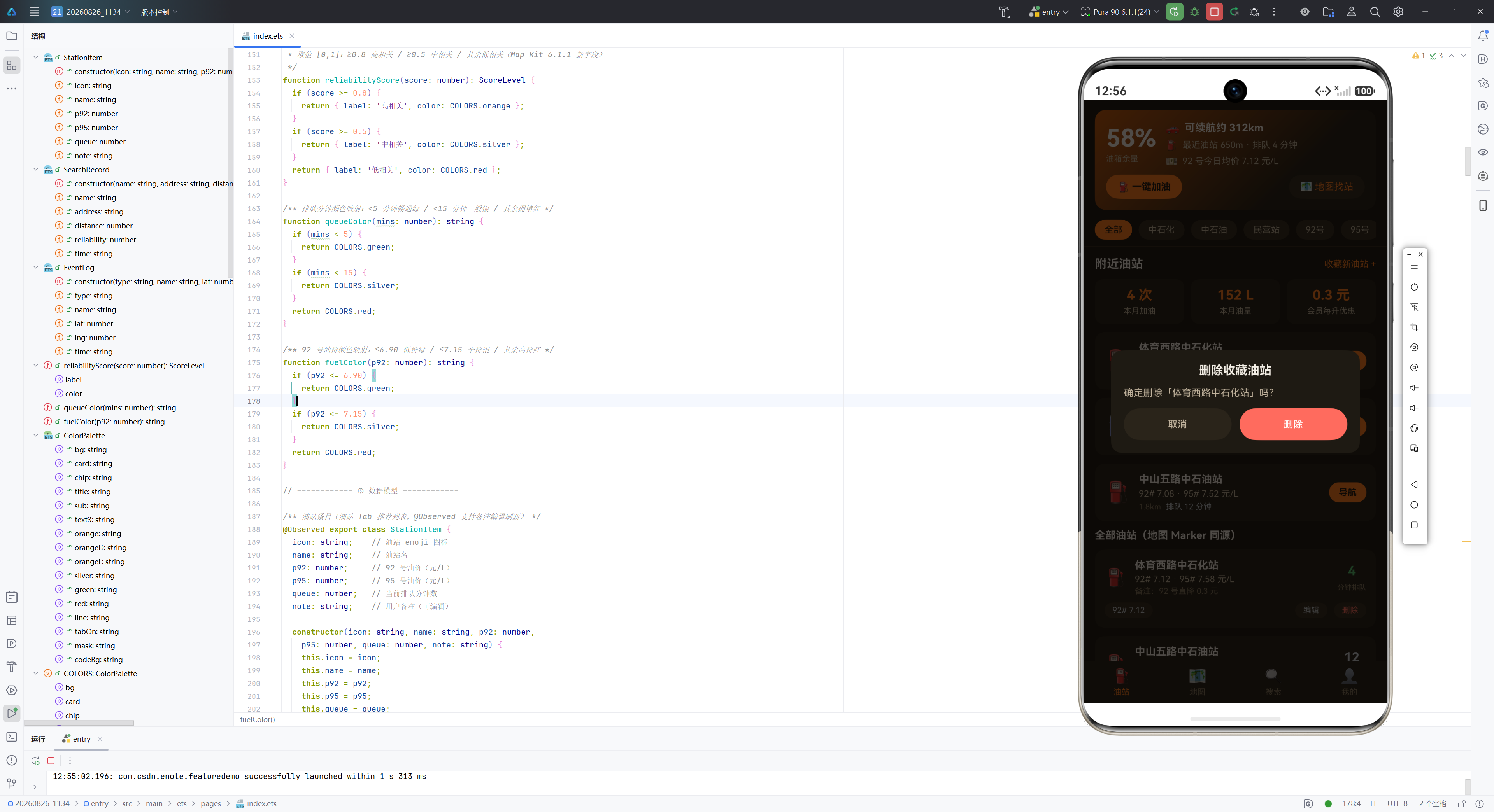Collapse the StationItem class node
1494x812 pixels.
(36, 58)
